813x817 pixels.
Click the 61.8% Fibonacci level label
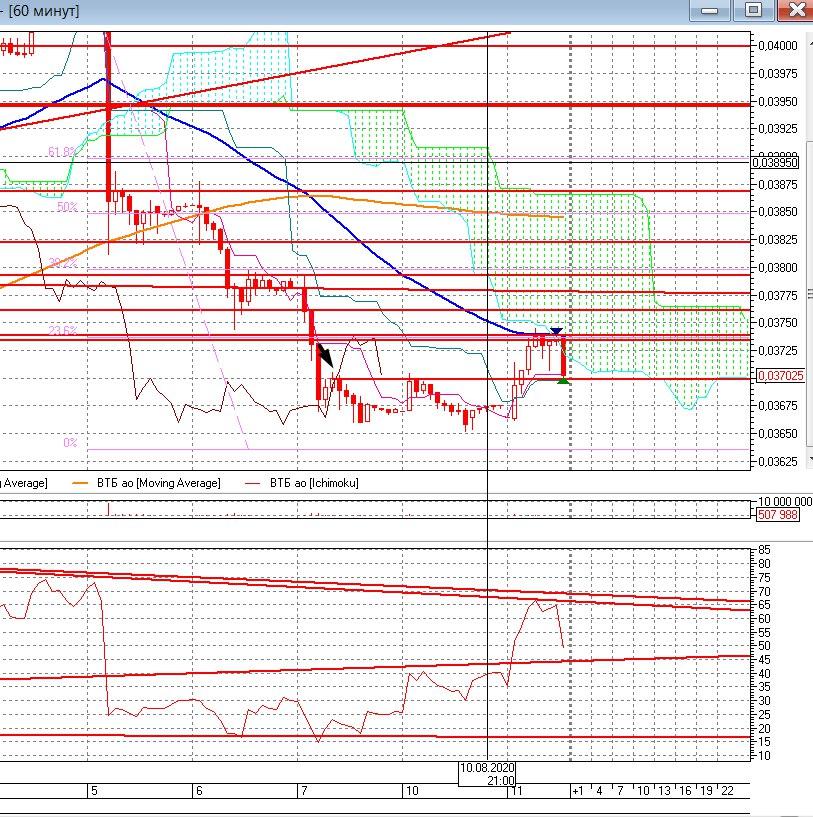coord(61,152)
